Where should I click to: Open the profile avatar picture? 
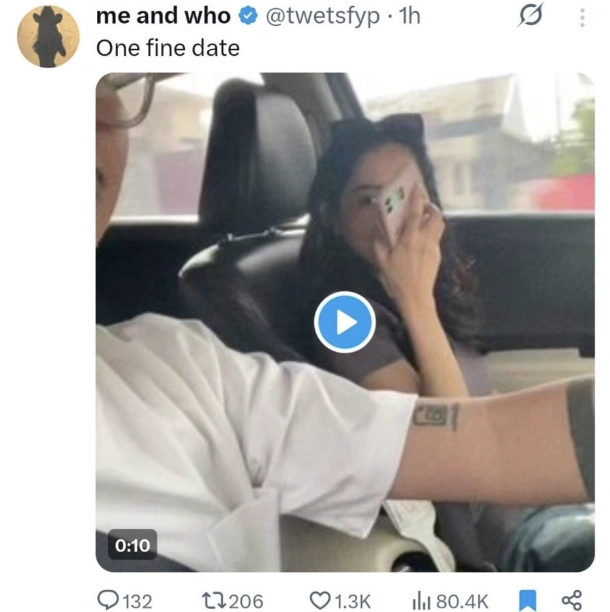point(48,36)
